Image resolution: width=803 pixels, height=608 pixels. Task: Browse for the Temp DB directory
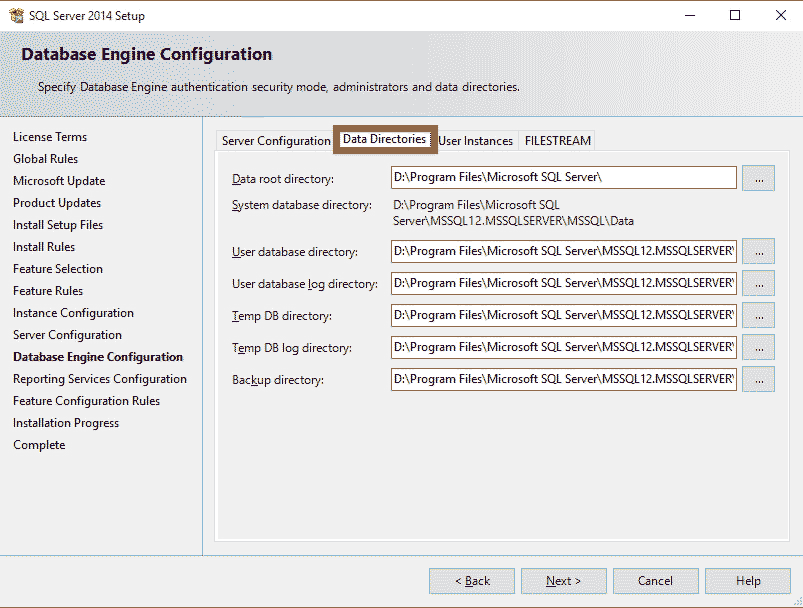coord(758,315)
